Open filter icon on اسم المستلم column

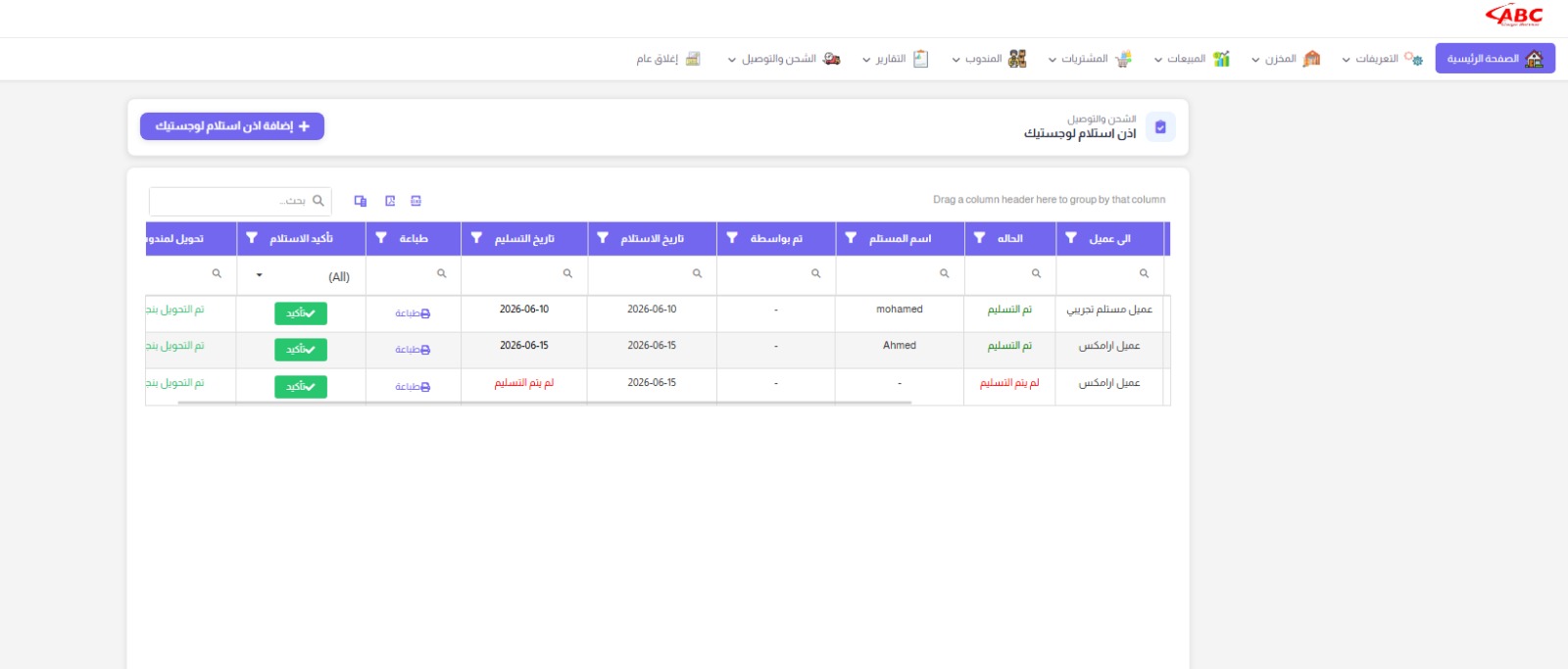[x=851, y=238]
